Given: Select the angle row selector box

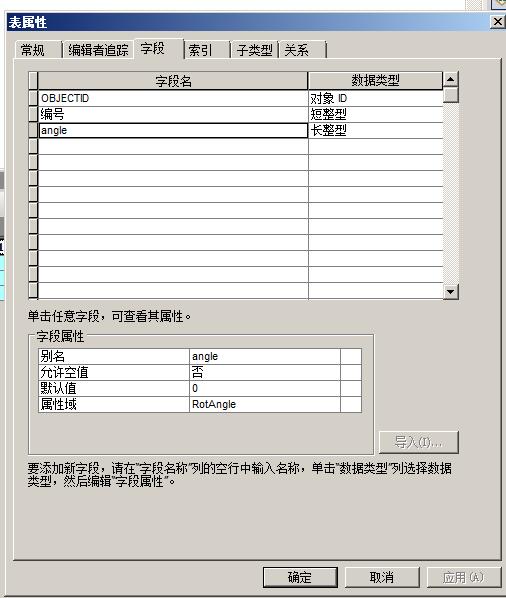Looking at the screenshot, I should pyautogui.click(x=33, y=130).
